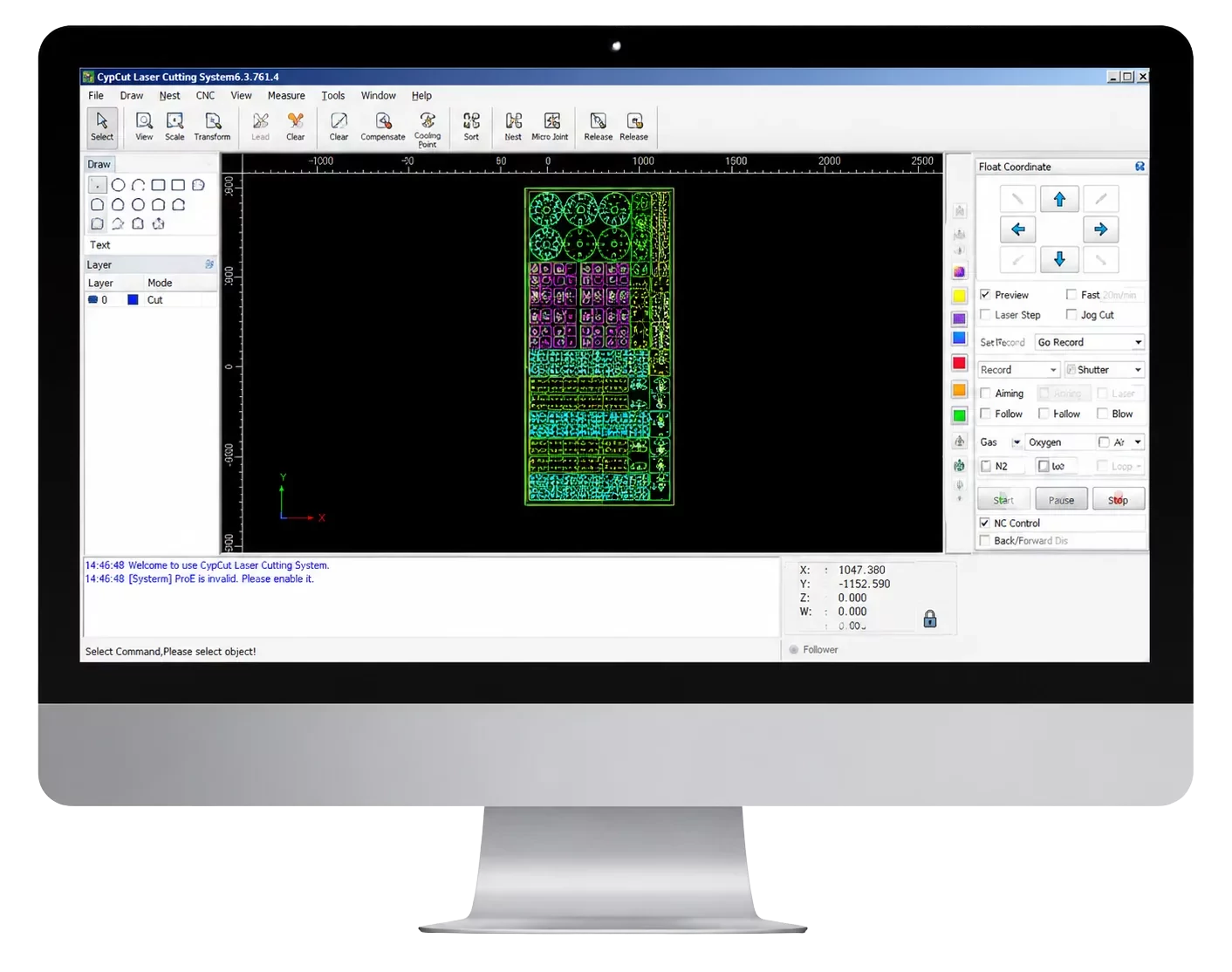Screen dimensions: 1232x972
Task: Click the Float Coordinate panel icon
Action: coord(1140,166)
